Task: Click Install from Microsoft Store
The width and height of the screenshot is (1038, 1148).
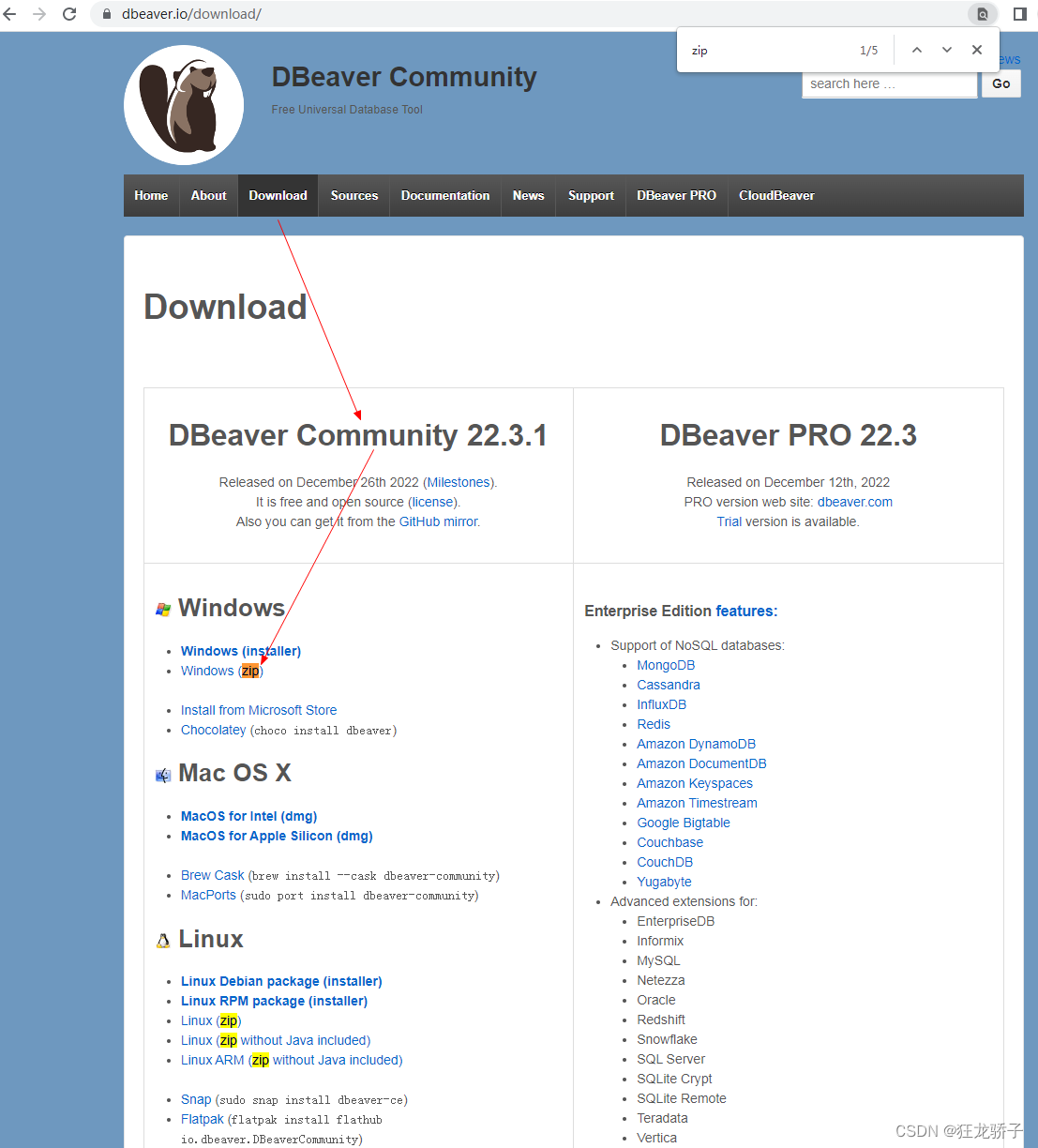Action: 258,710
